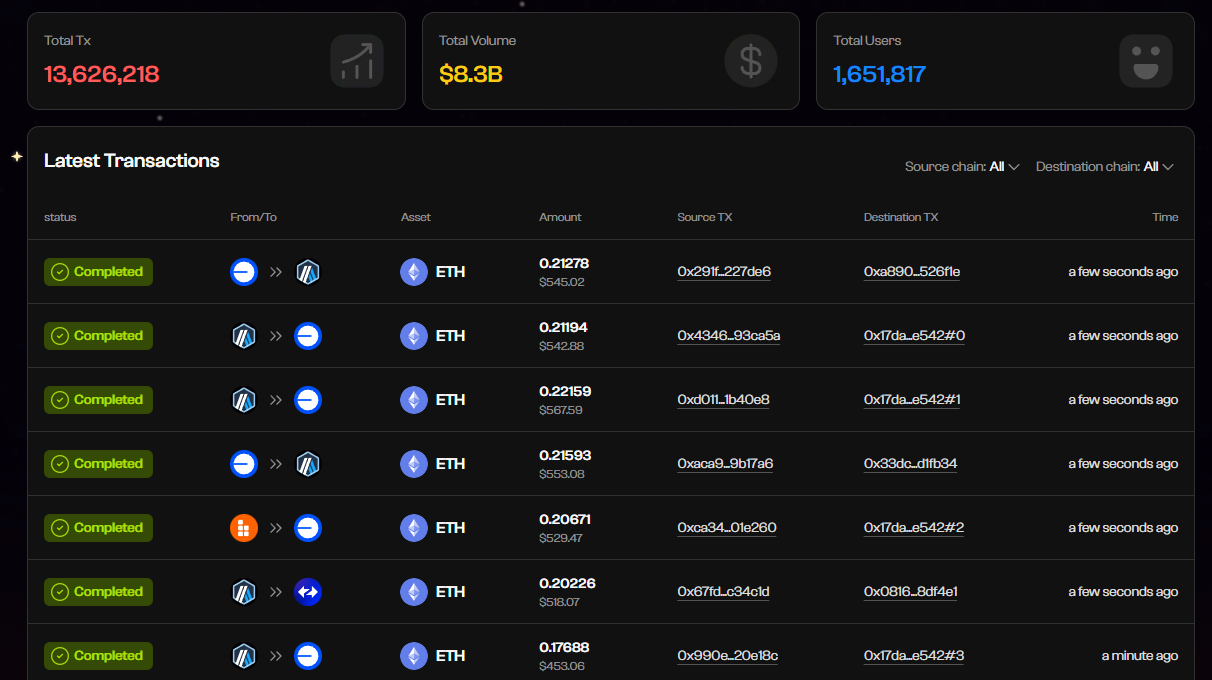Click Arbitrum source icon in 0x990e...20e18c row

[x=244, y=656]
